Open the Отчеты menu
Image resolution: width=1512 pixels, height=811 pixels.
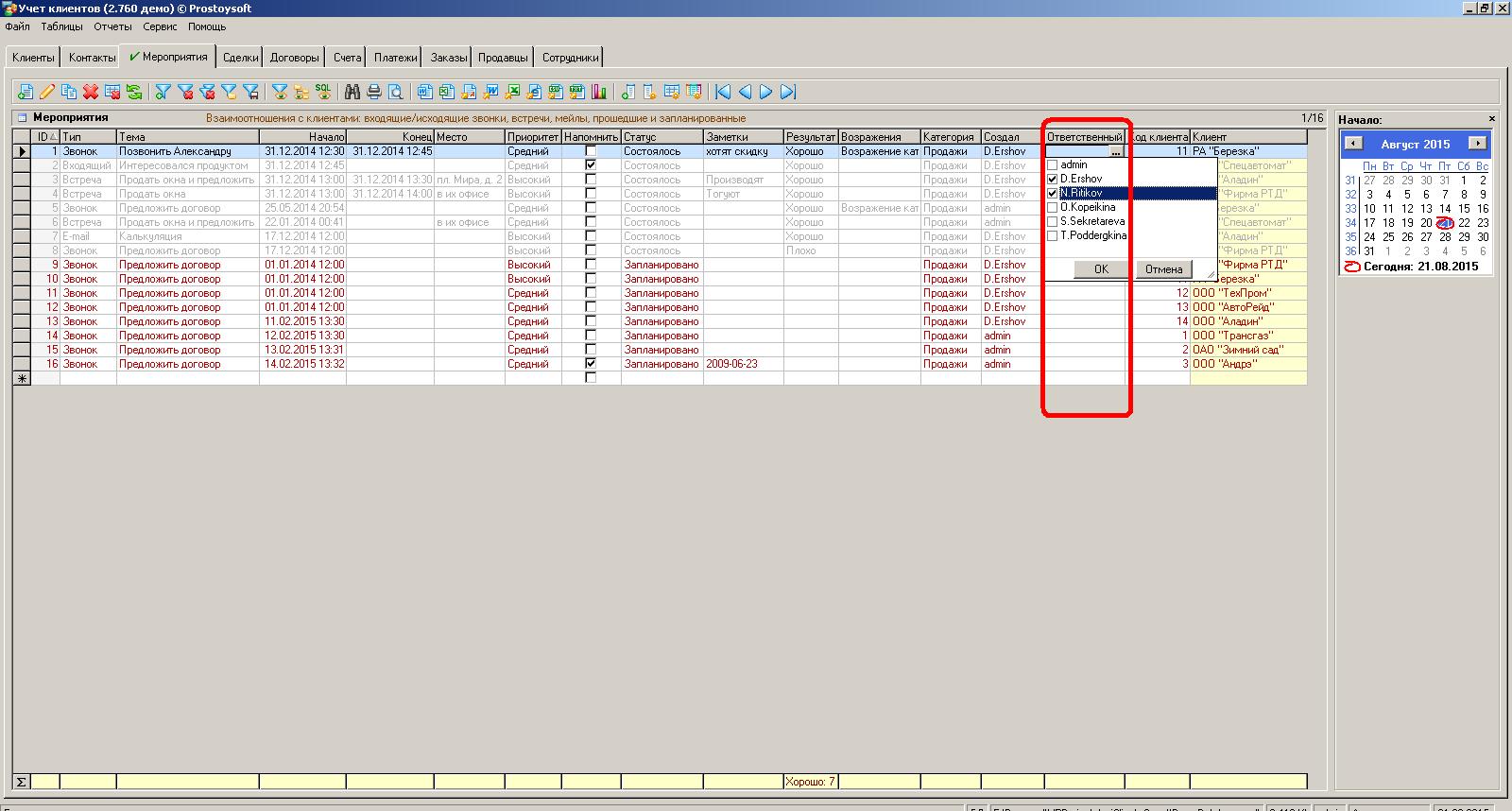click(112, 26)
